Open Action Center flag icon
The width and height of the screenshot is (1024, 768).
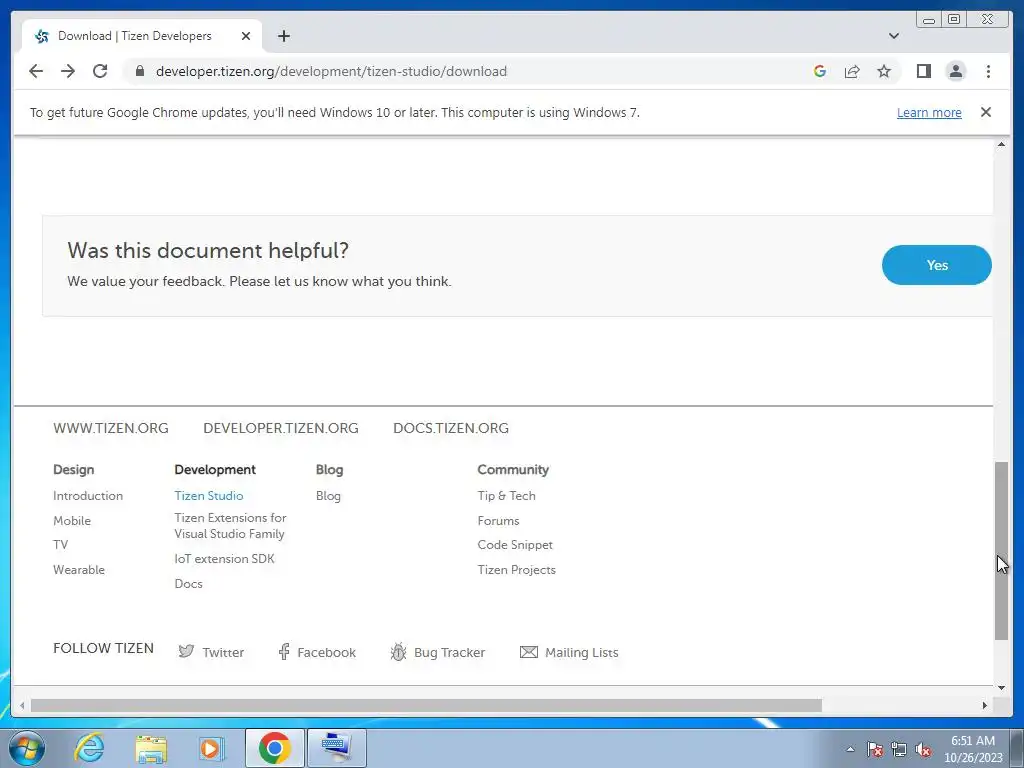coord(875,749)
